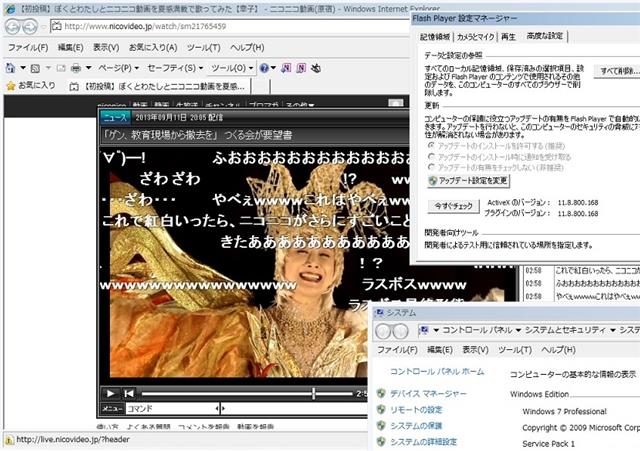Open the Help icon dropdown arrow
This screenshot has width=640, height=451.
click(273, 68)
